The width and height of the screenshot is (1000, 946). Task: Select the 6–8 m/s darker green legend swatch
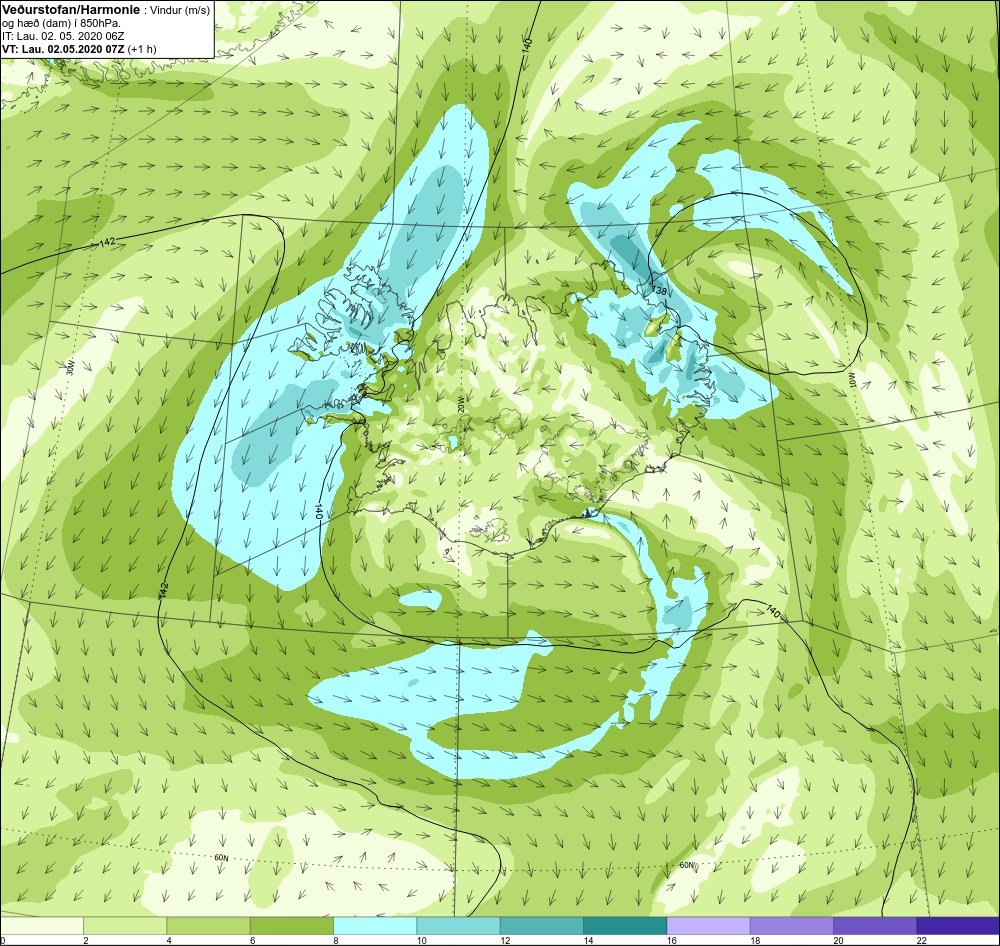(291, 924)
